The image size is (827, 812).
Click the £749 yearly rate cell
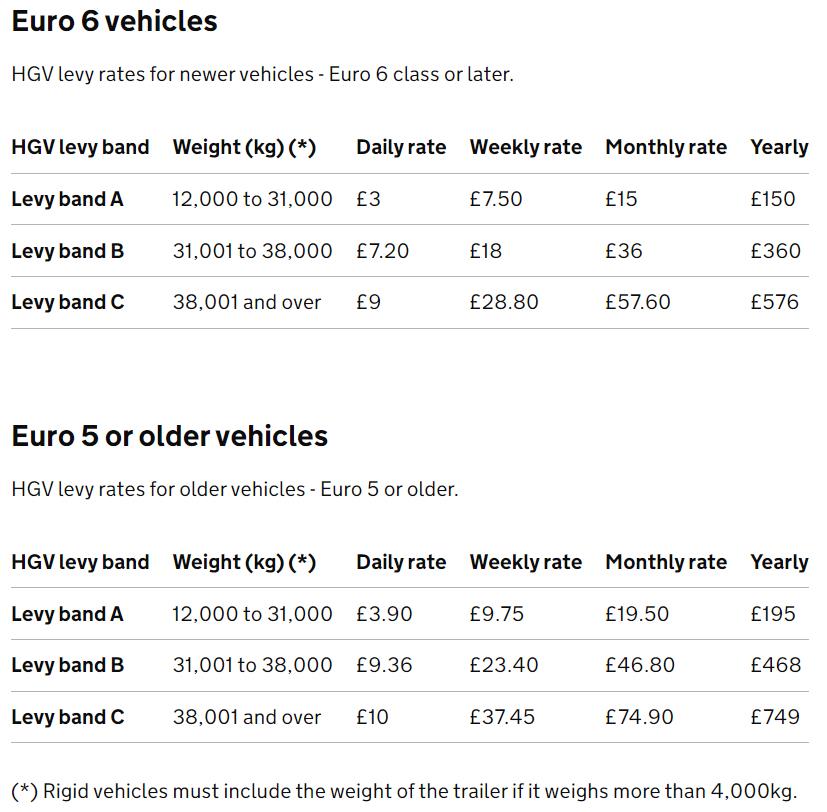coord(775,717)
